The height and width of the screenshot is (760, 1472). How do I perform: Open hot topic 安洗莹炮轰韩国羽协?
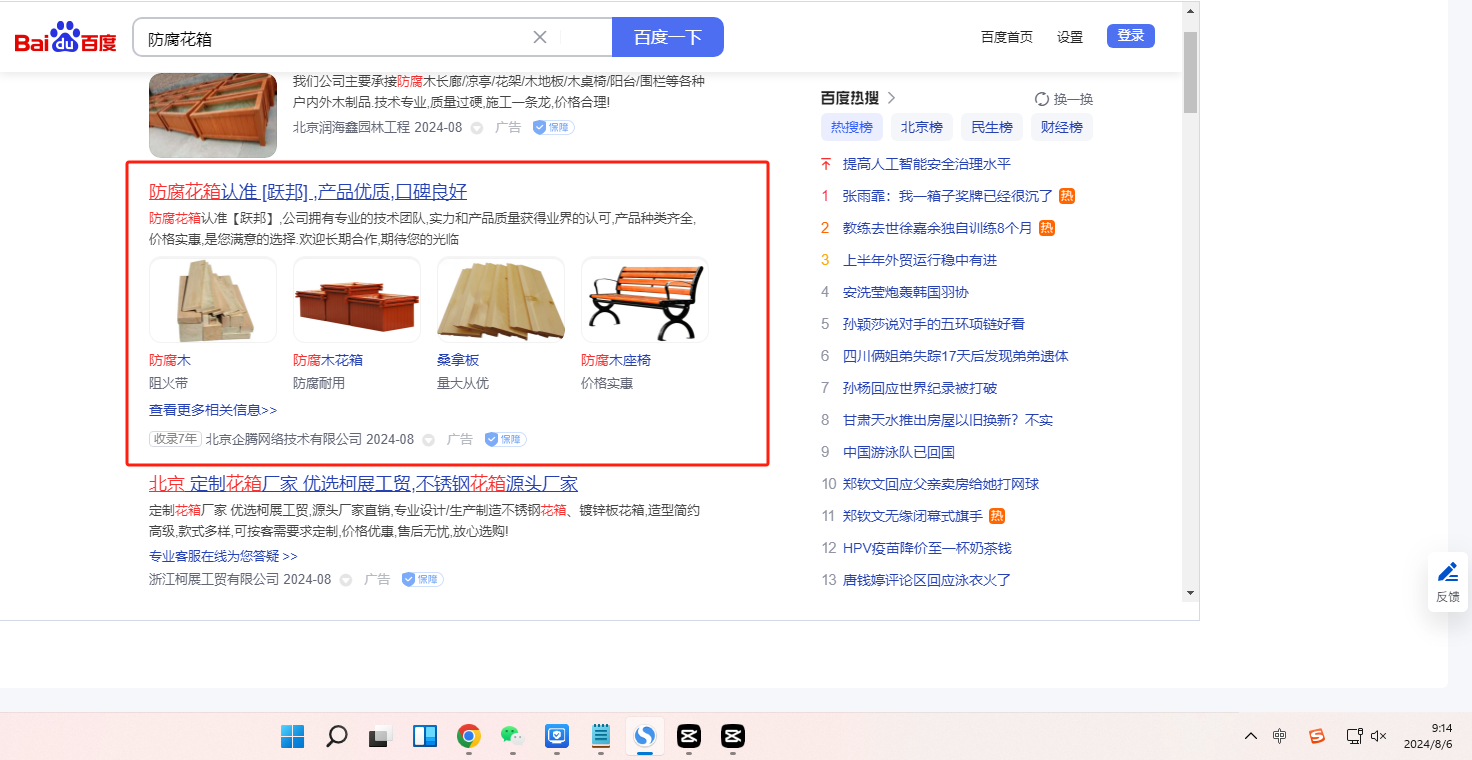(906, 292)
